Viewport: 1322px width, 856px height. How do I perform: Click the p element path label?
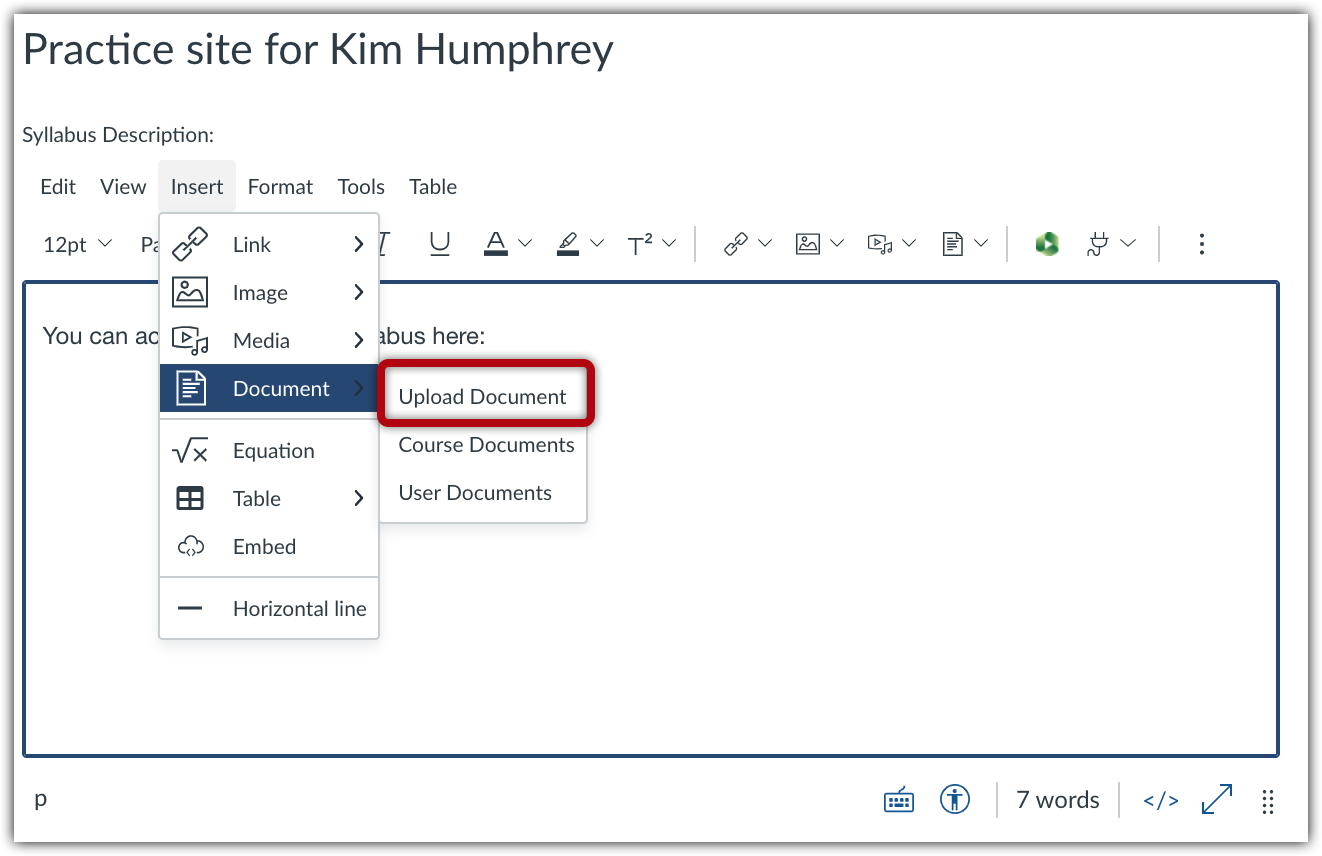tap(41, 799)
